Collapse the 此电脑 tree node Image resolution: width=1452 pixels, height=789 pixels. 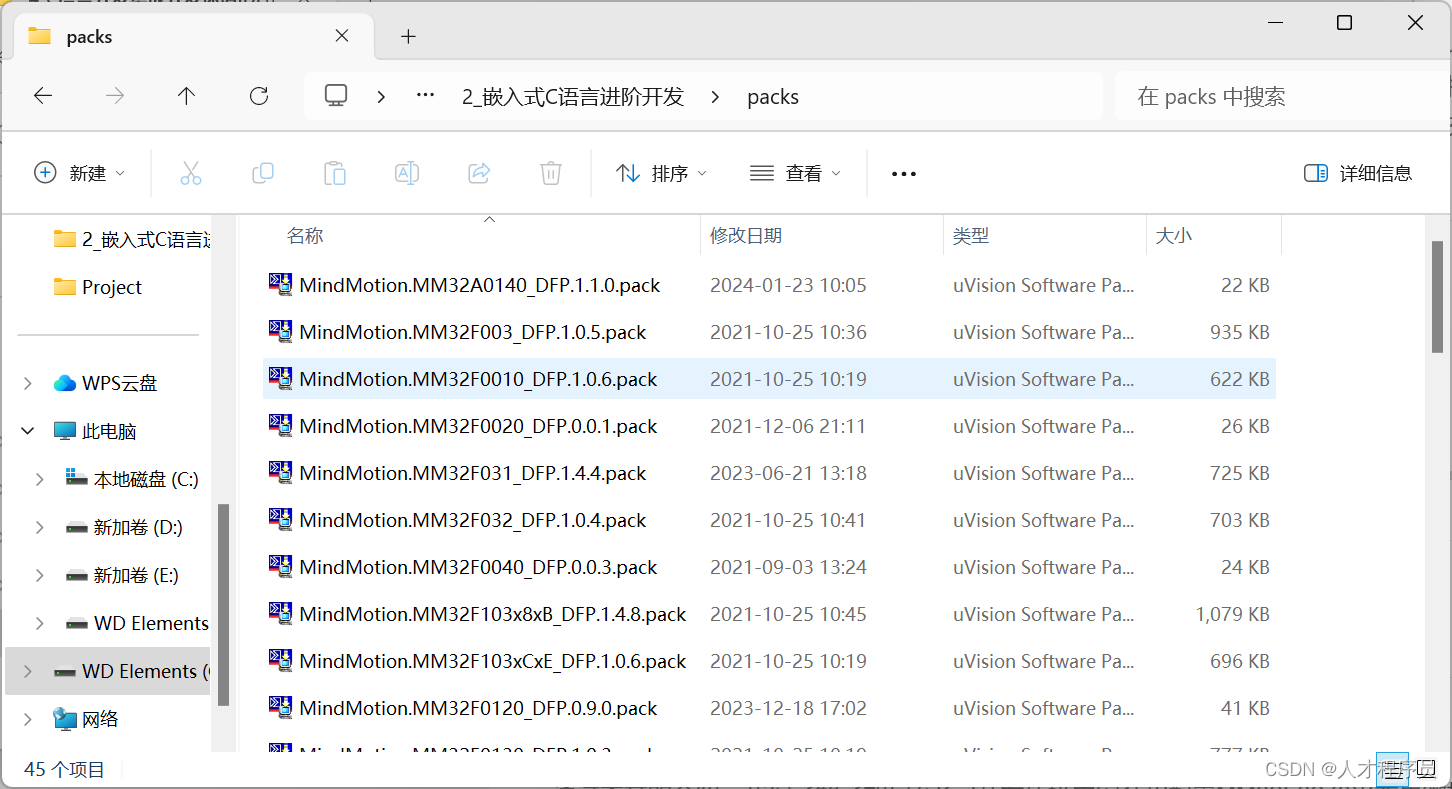pos(28,431)
